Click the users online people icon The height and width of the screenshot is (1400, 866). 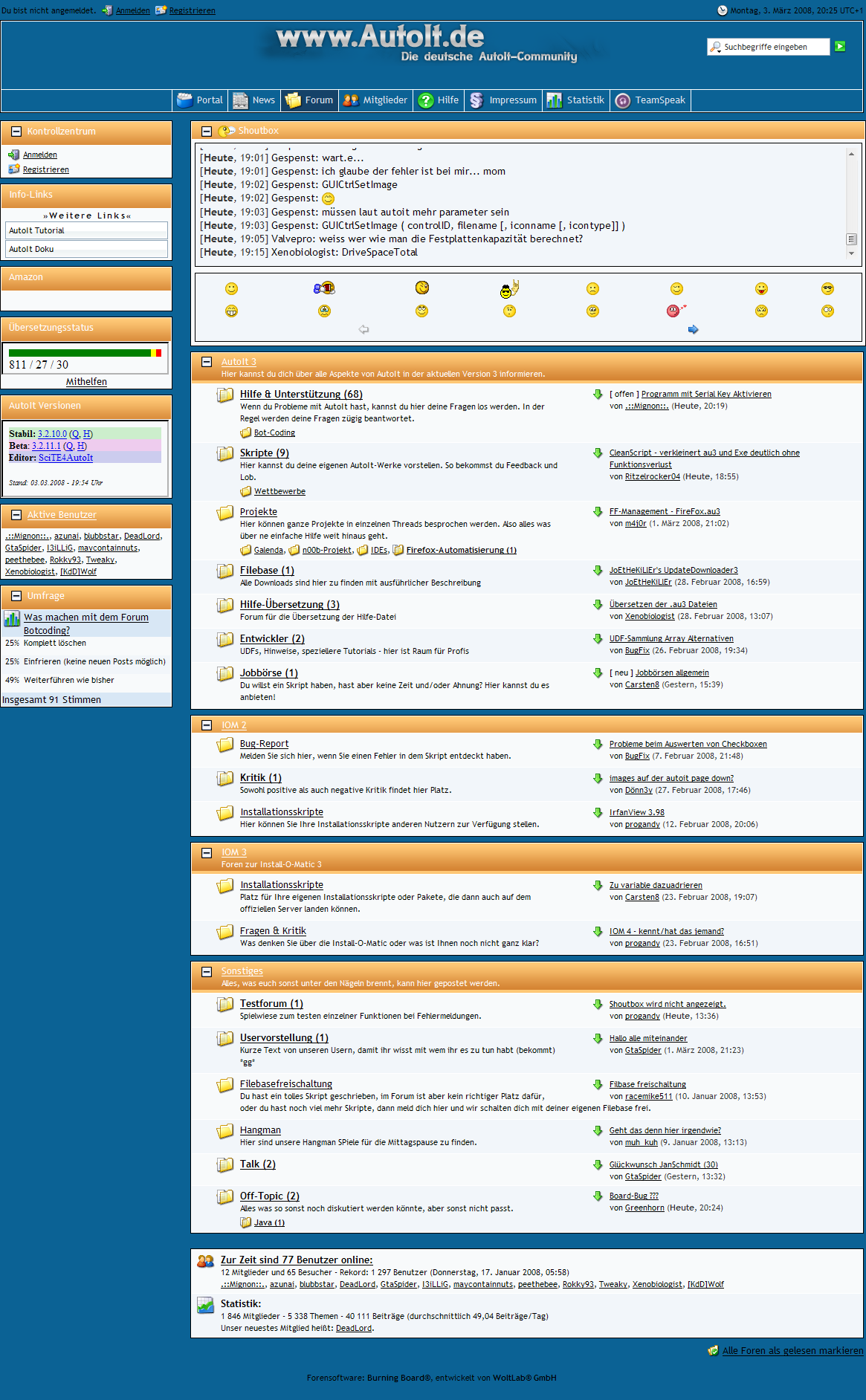point(205,1260)
